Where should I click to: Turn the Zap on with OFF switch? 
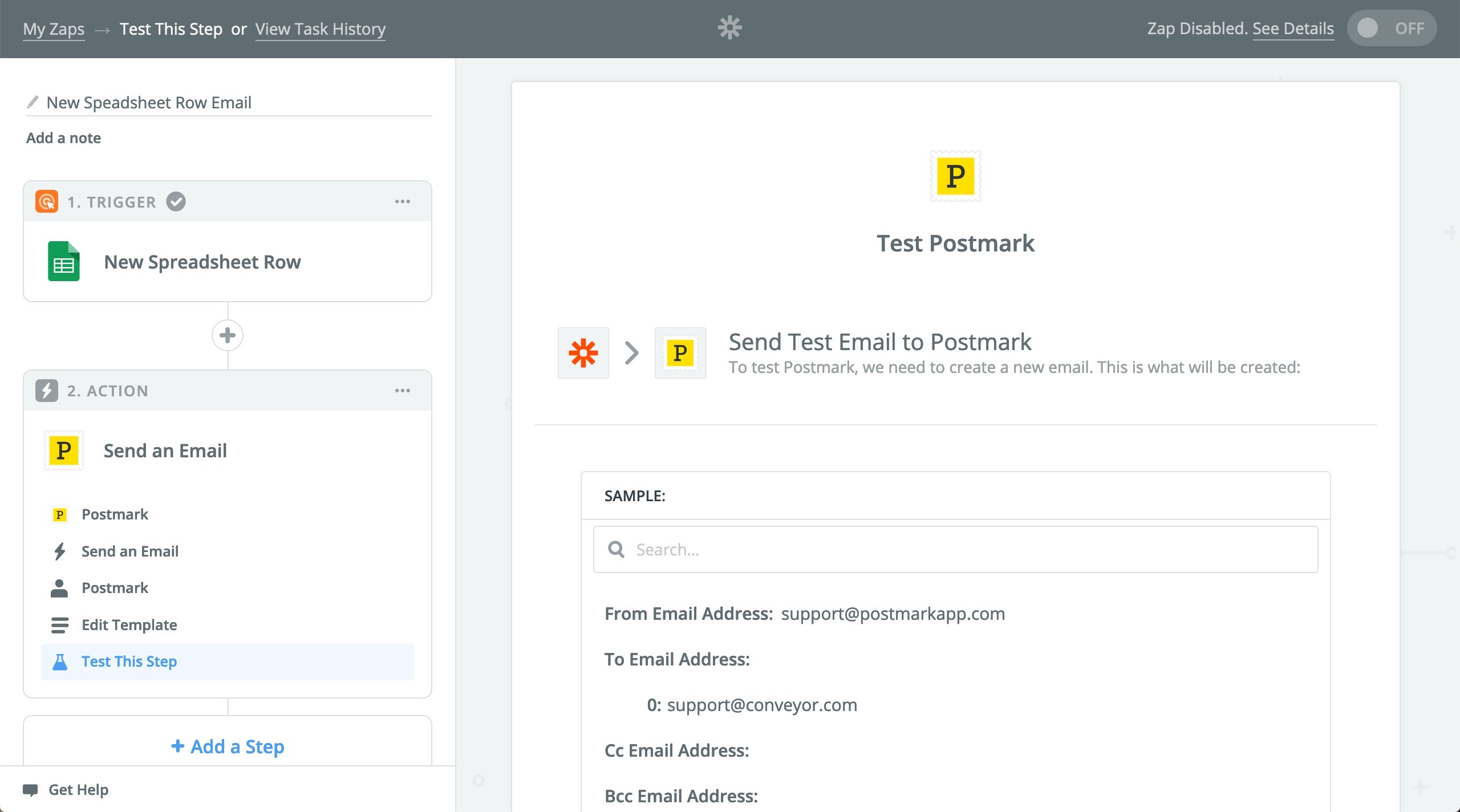1392,28
